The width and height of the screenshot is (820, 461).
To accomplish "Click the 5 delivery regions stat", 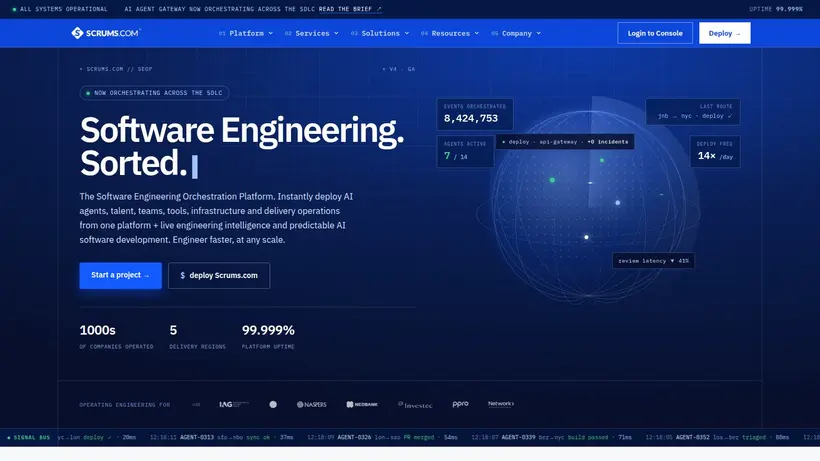I will pyautogui.click(x=197, y=337).
